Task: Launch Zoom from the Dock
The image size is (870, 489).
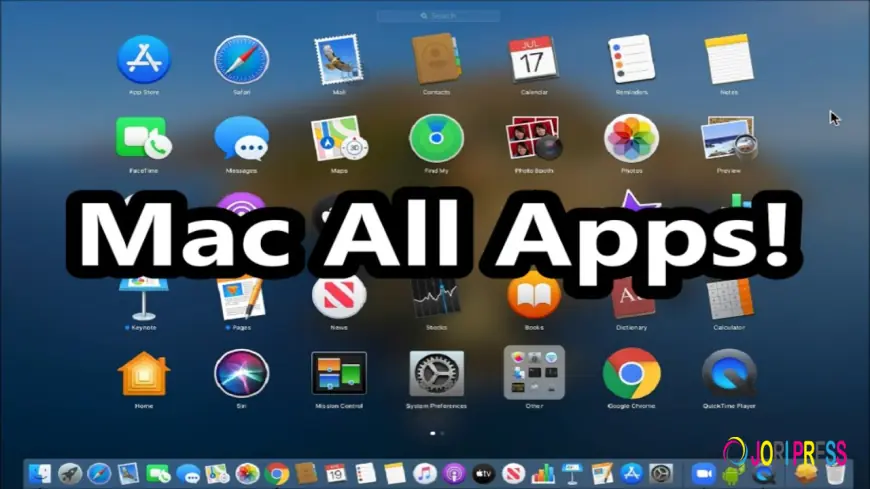Action: pyautogui.click(x=704, y=474)
